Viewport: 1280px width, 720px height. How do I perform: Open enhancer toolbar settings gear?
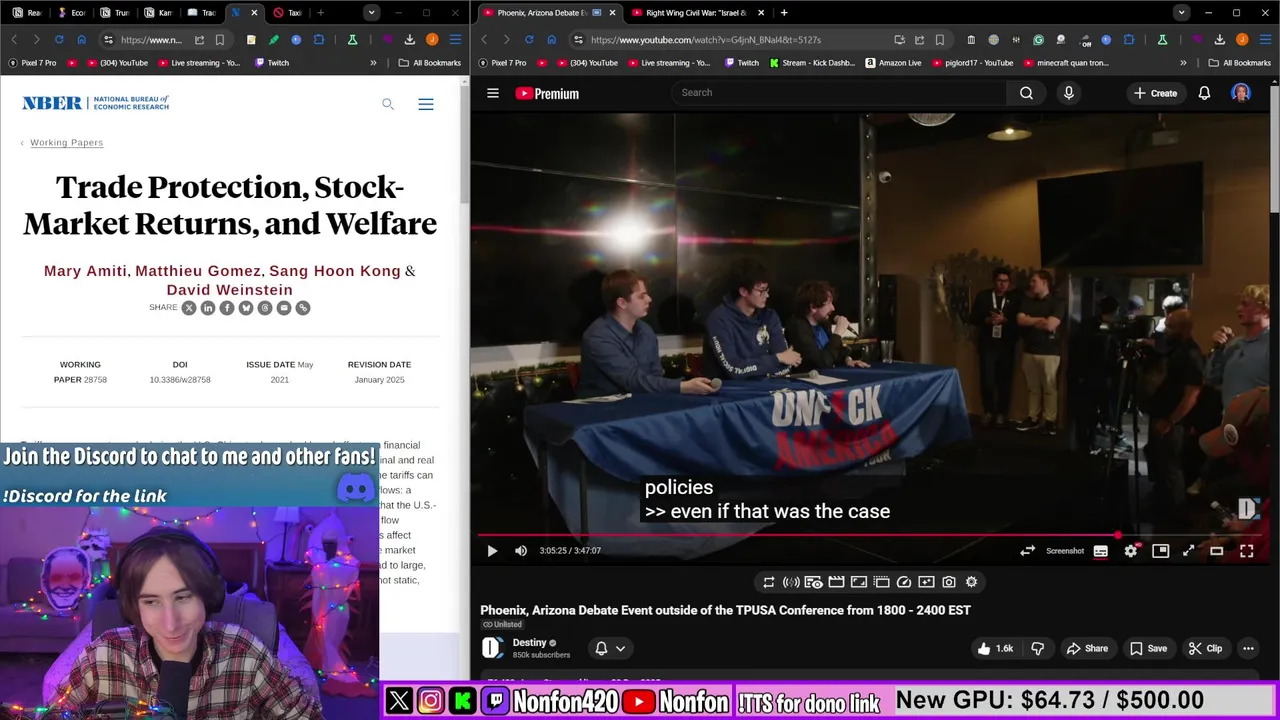971,582
